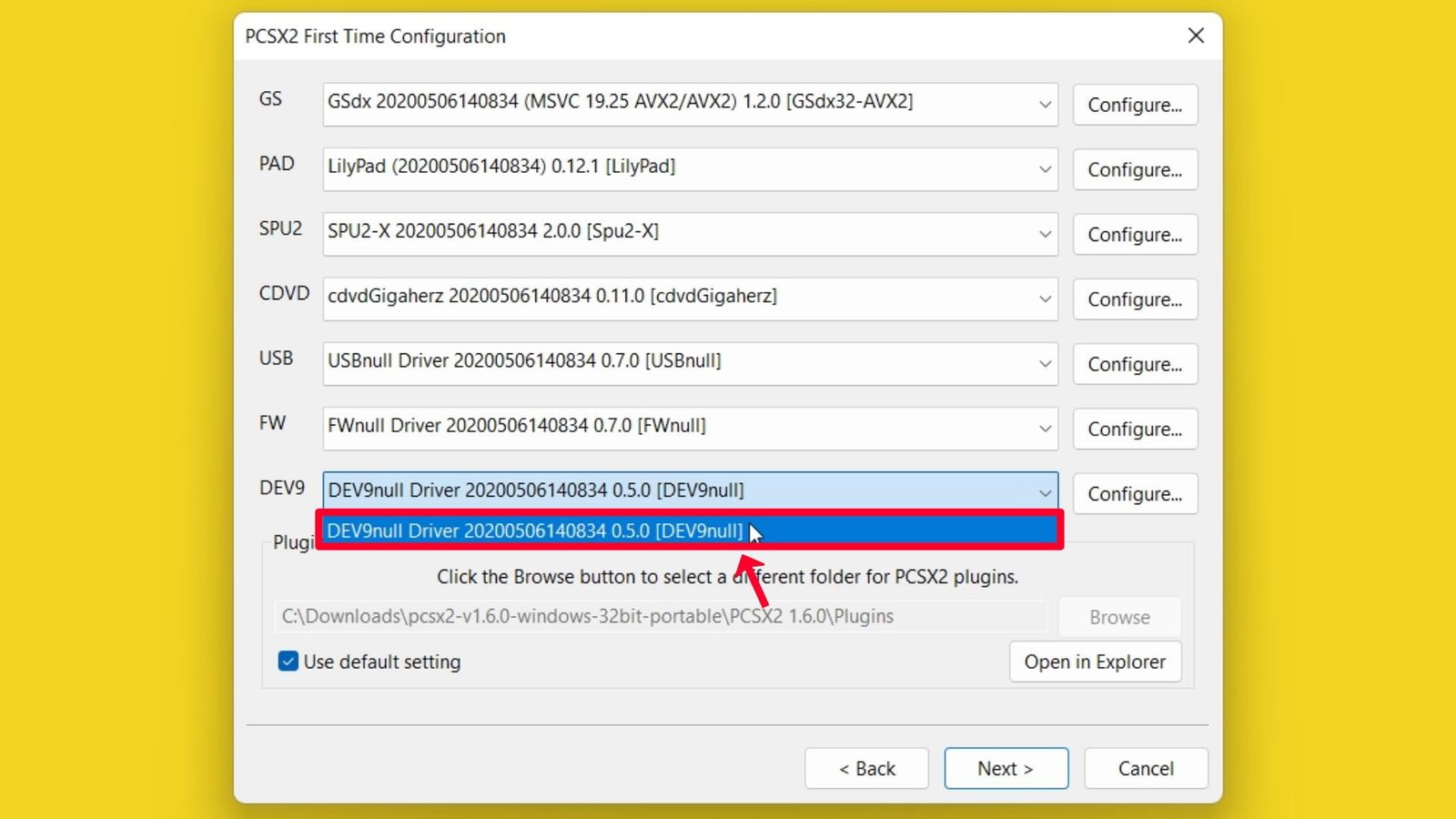Click the CDVD label

pyautogui.click(x=284, y=293)
